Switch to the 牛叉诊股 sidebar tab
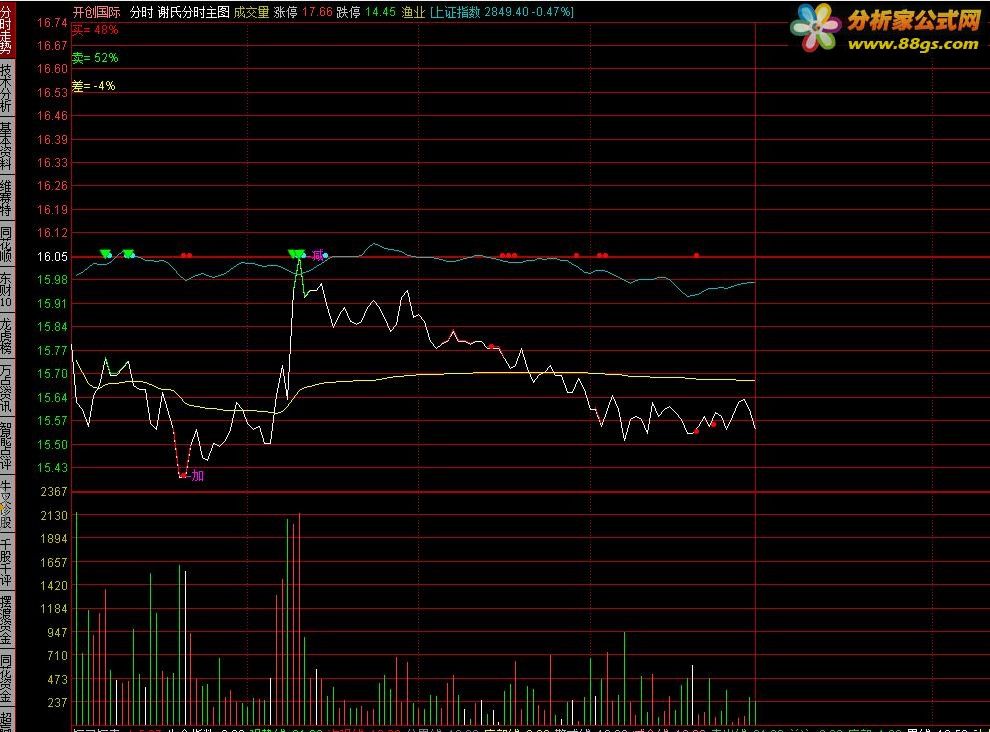The width and height of the screenshot is (990, 732). 6,503
